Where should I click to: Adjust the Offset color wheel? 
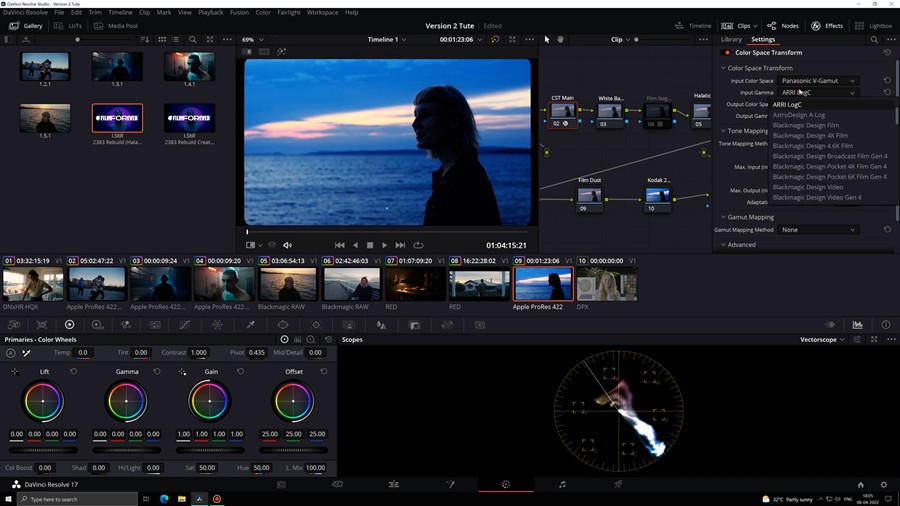click(293, 401)
